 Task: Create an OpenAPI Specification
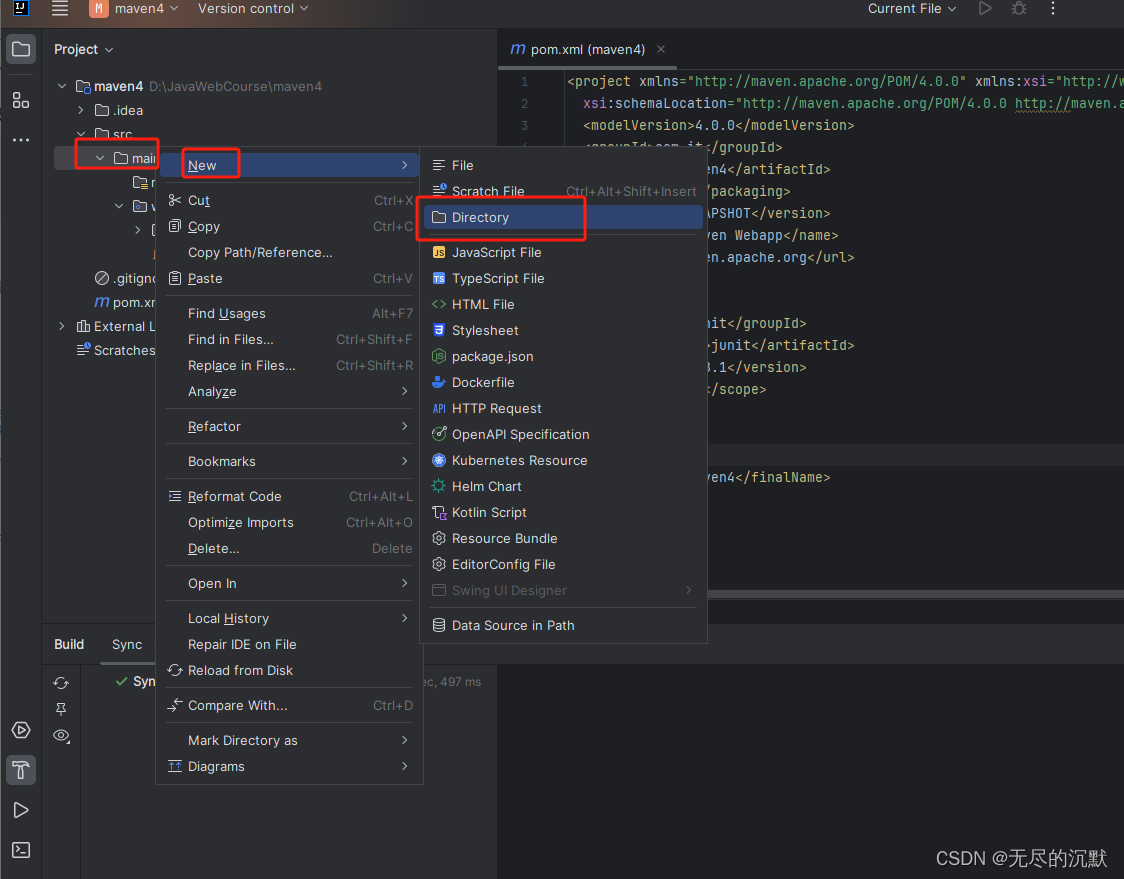(x=561, y=434)
